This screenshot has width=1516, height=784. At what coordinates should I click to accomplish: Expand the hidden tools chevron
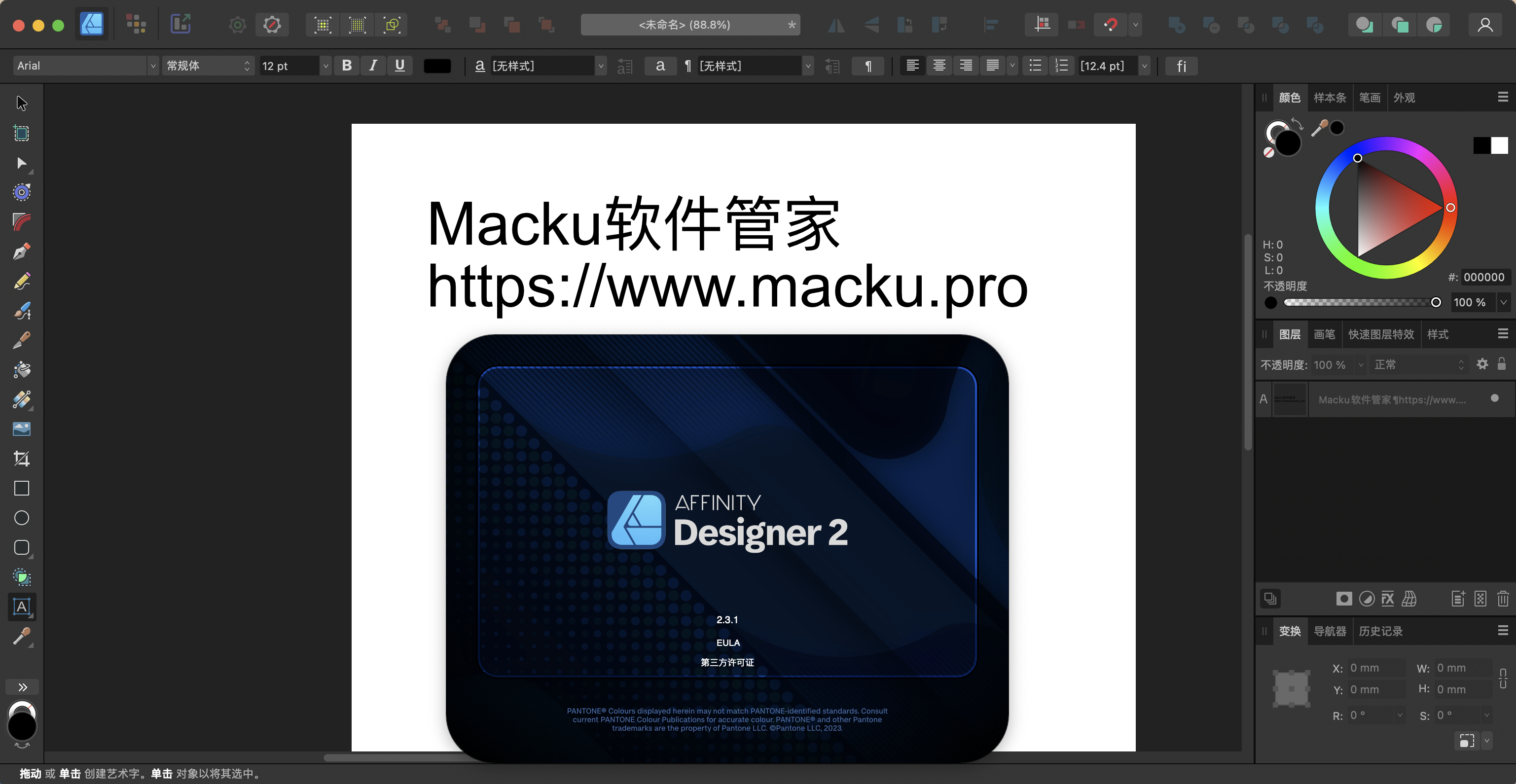tap(22, 687)
